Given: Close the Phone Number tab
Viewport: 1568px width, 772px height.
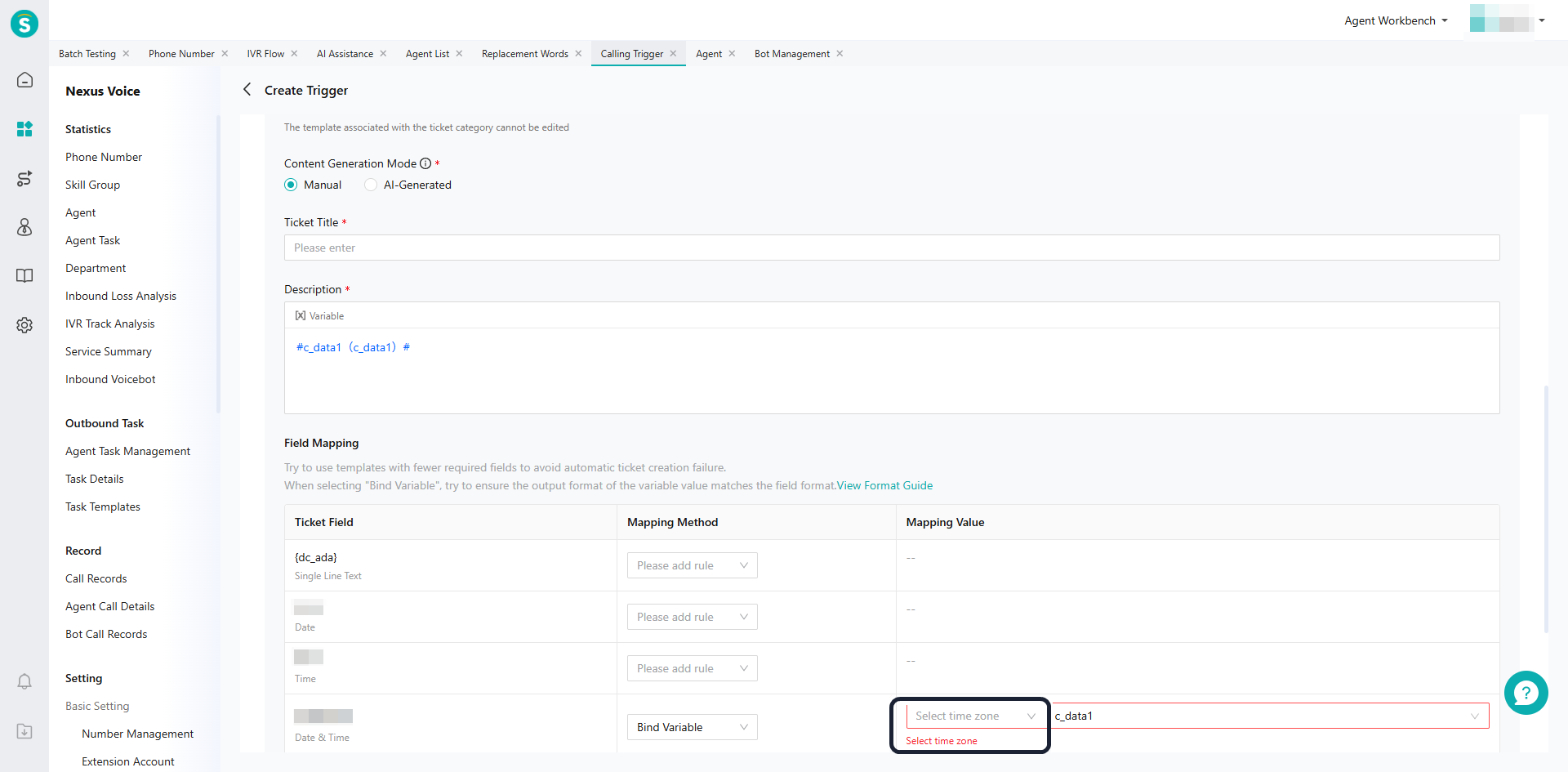Looking at the screenshot, I should [225, 54].
